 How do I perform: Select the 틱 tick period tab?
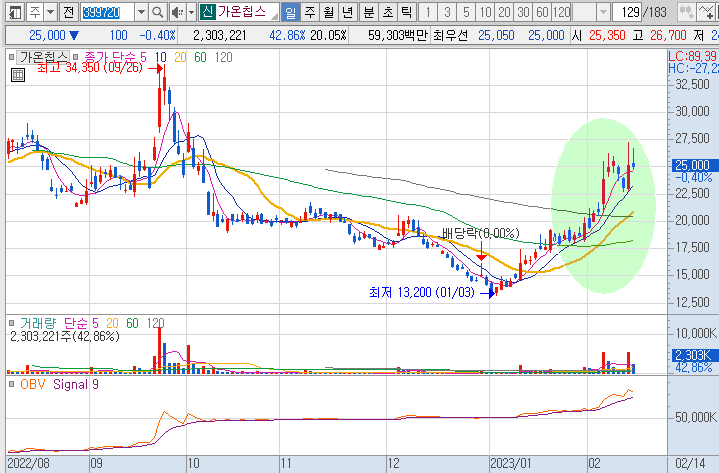tap(407, 12)
